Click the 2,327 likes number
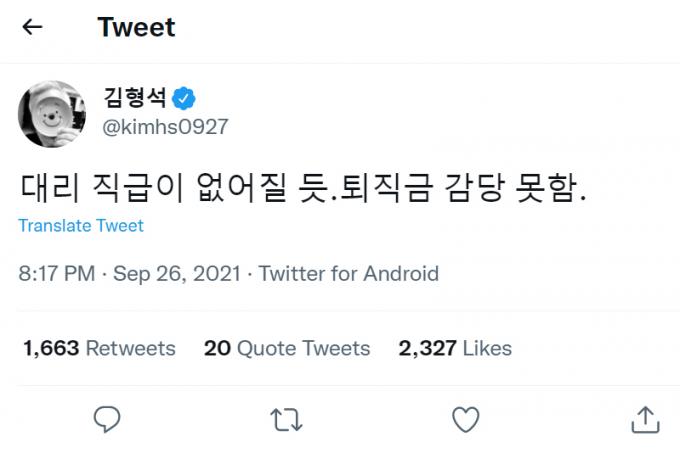The height and width of the screenshot is (453, 680). pos(427,348)
